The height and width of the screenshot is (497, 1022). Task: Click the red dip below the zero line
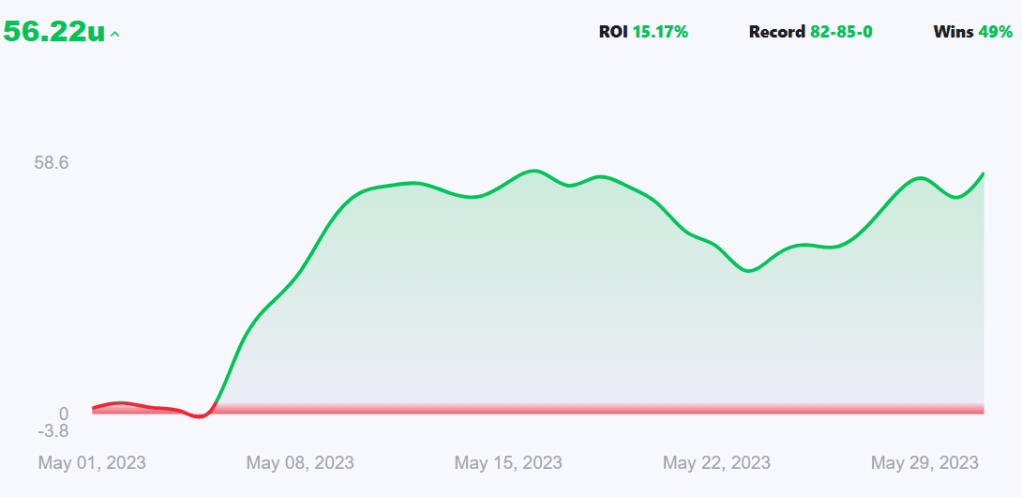click(x=200, y=415)
